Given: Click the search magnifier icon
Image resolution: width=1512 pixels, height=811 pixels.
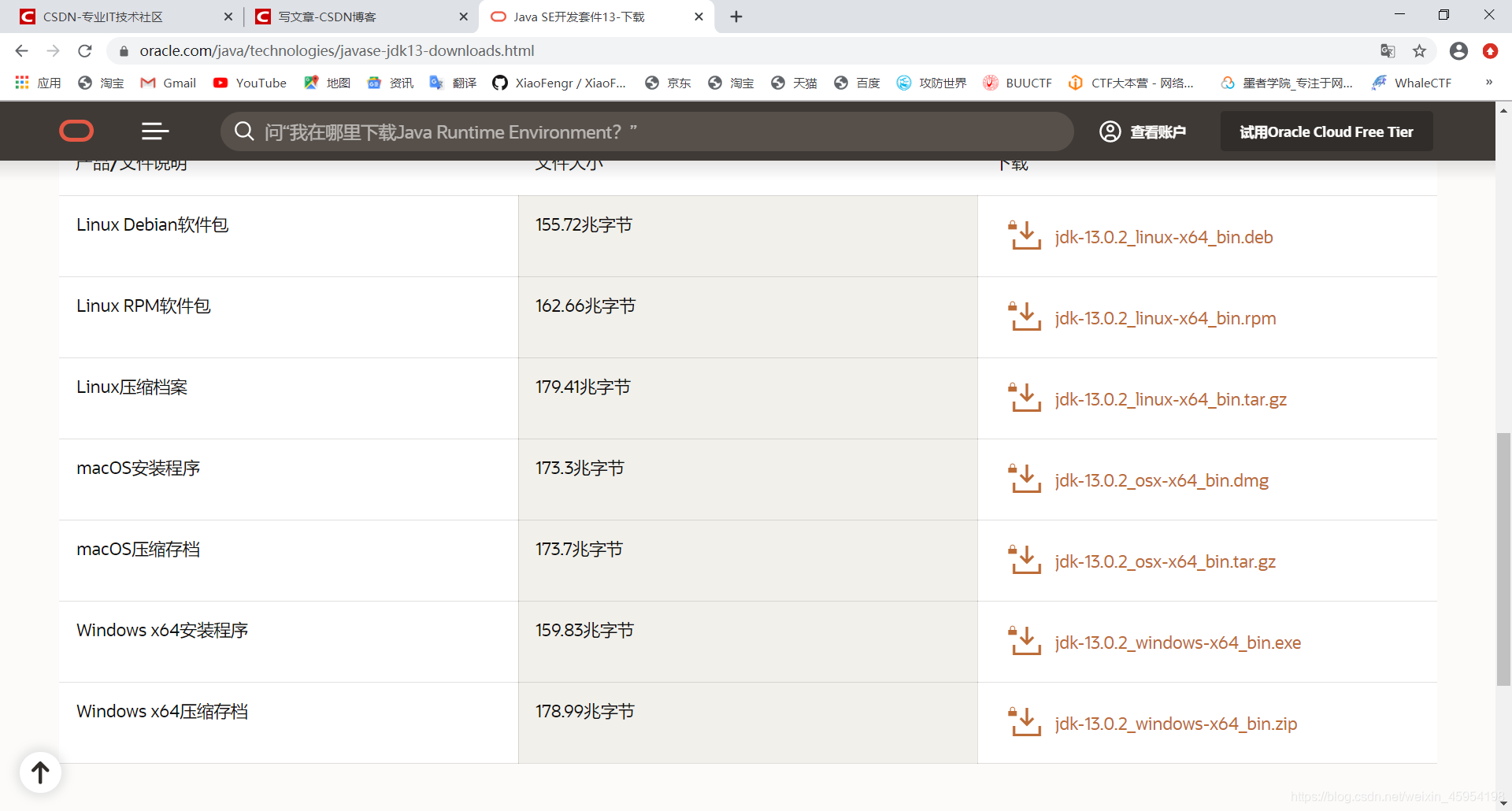Looking at the screenshot, I should click(x=244, y=131).
